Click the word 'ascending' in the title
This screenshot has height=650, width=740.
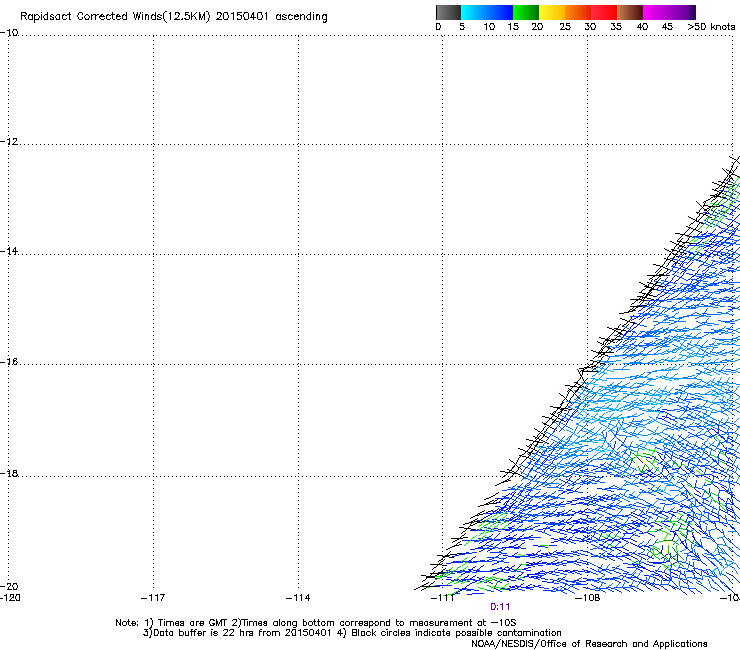(301, 17)
